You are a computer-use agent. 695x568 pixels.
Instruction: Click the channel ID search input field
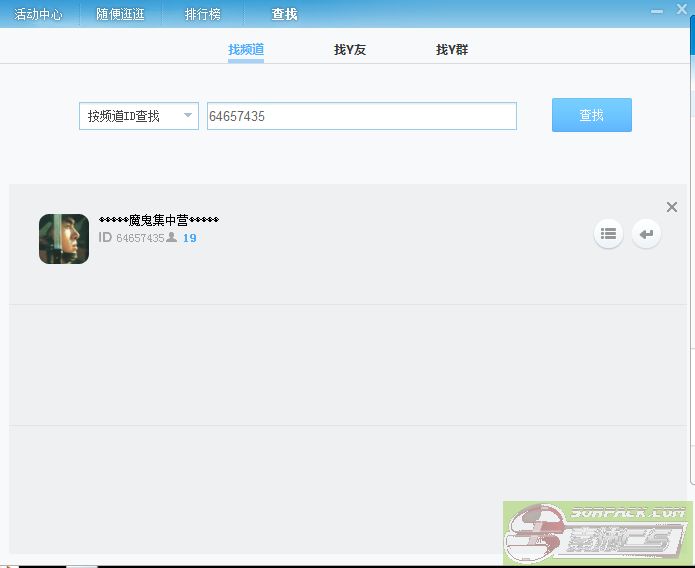click(x=361, y=116)
